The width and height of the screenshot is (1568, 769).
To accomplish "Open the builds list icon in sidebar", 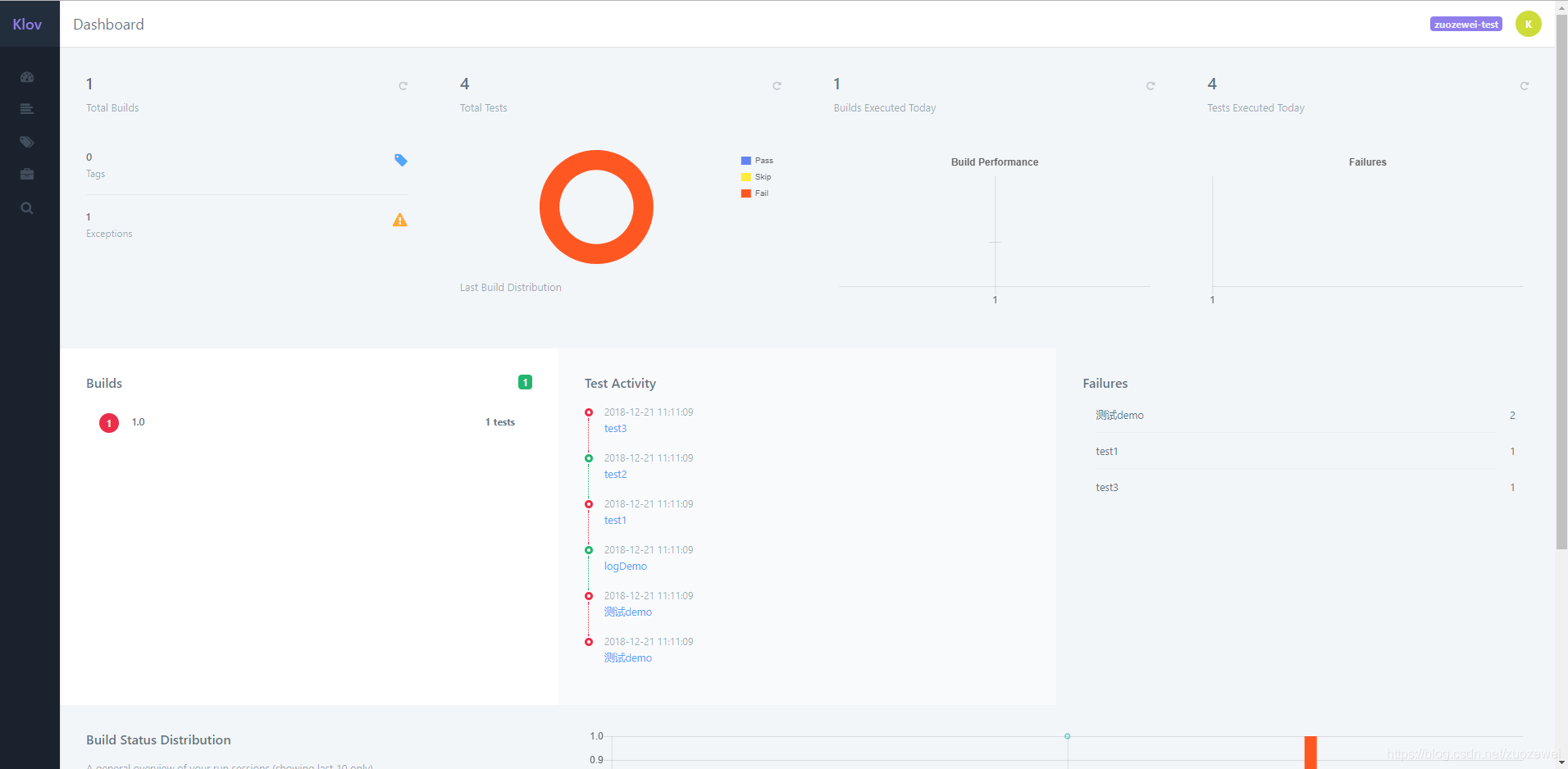I will [x=27, y=109].
